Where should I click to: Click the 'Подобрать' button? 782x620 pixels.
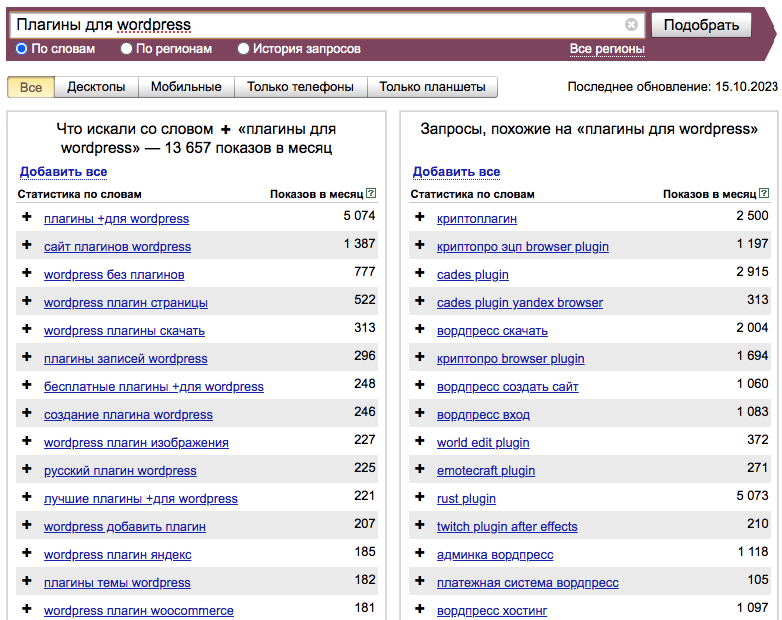[x=701, y=25]
